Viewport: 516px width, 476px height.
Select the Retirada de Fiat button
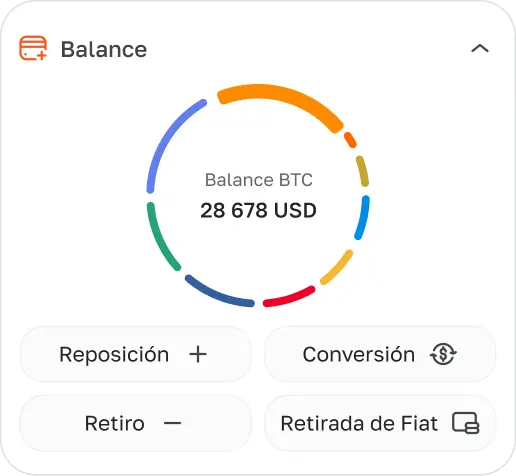380,423
